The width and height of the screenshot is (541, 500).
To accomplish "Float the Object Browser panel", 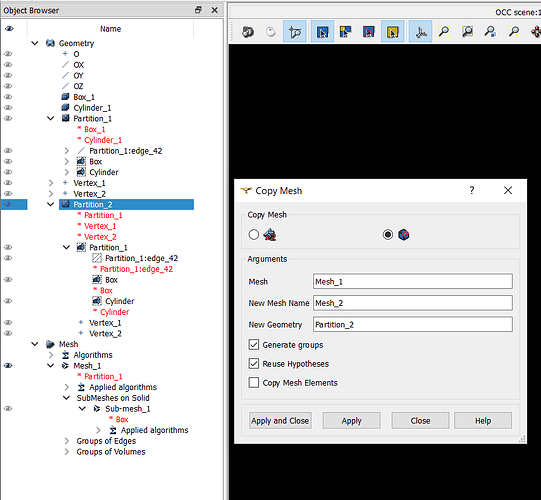I will [198, 10].
